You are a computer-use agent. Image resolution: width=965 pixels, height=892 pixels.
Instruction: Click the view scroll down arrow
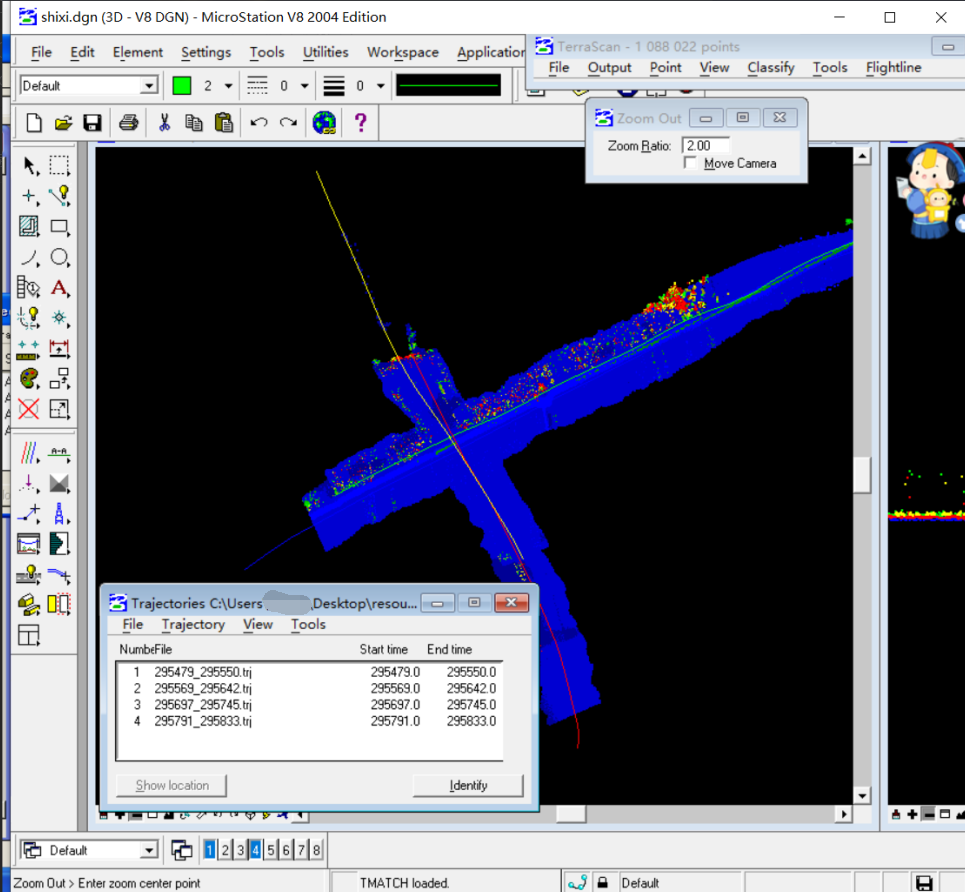tap(862, 795)
